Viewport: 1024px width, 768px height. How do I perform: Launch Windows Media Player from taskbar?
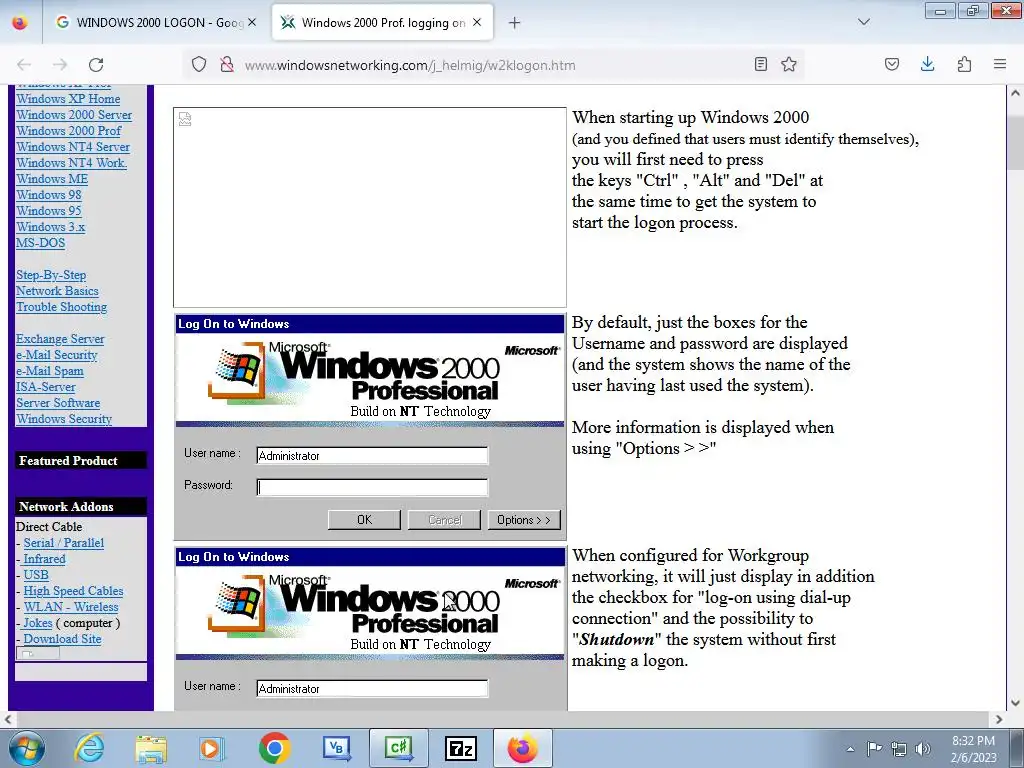click(x=212, y=748)
